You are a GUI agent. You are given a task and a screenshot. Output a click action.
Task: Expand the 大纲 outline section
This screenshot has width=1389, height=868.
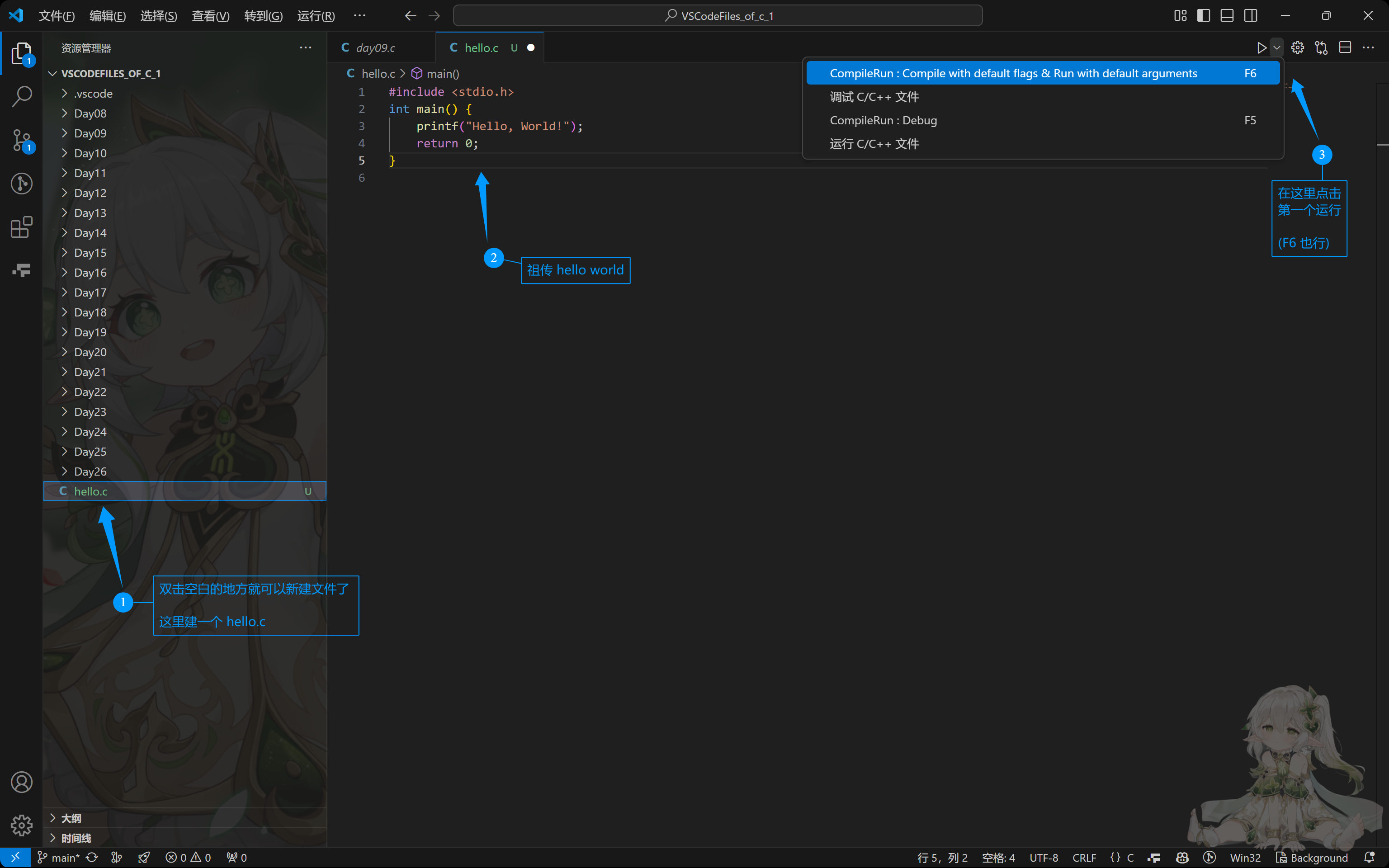pos(185,818)
